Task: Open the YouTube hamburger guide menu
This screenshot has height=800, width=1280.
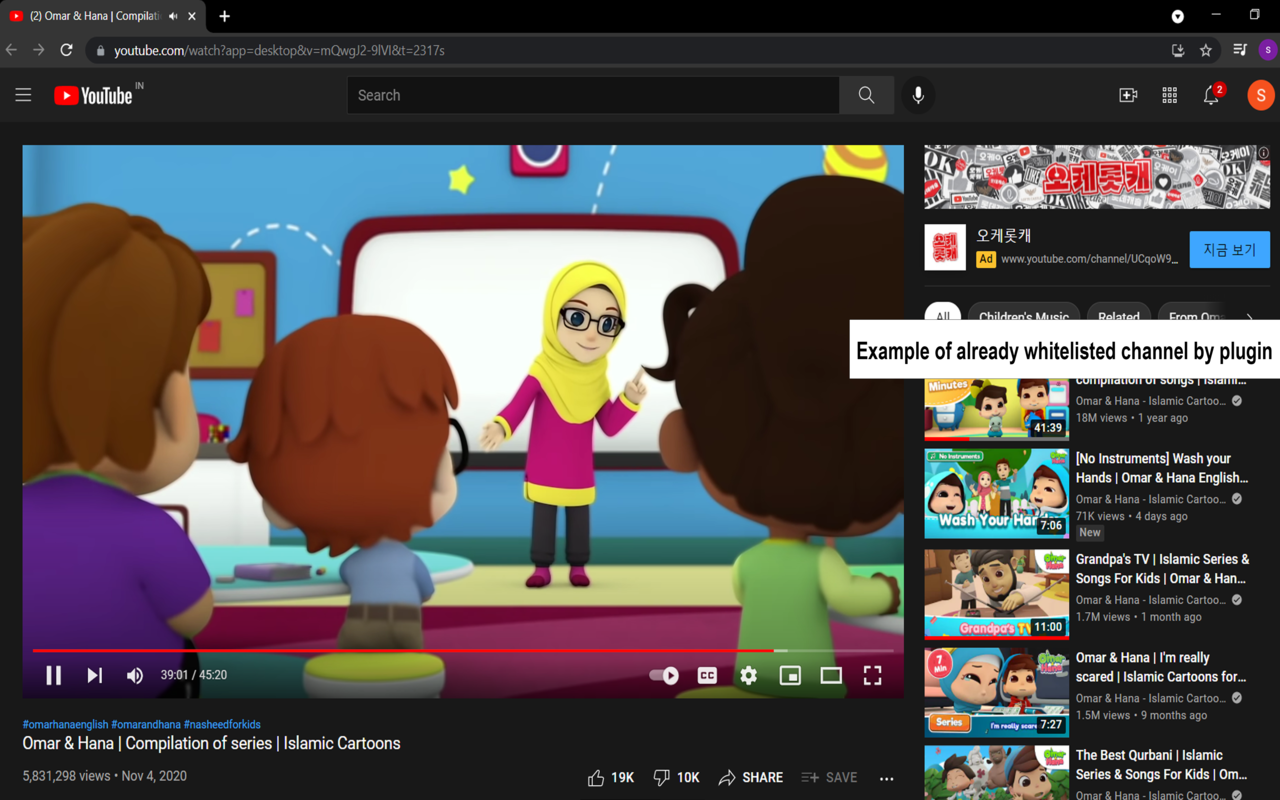Action: tap(23, 95)
